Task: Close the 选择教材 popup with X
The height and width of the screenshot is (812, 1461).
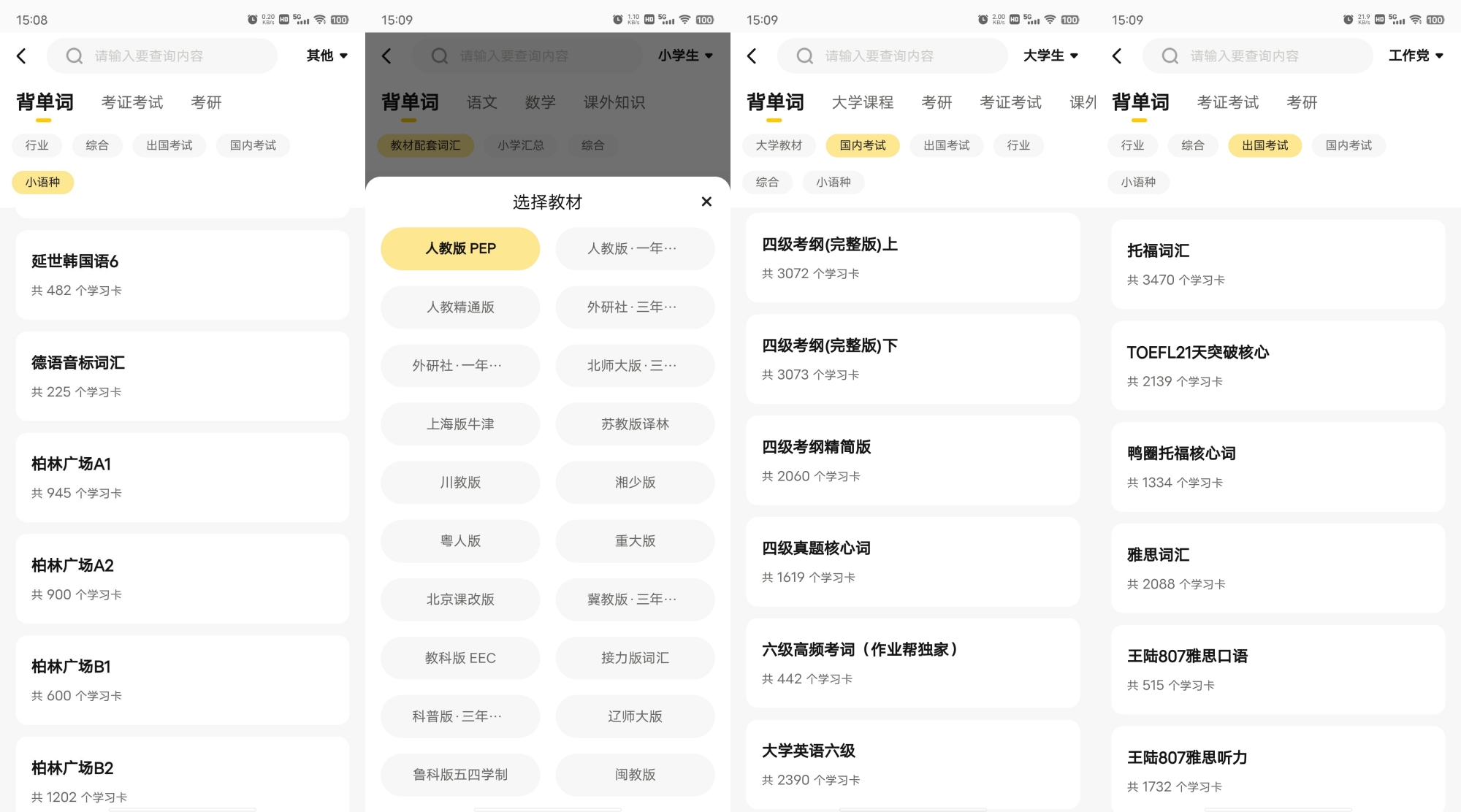Action: (706, 202)
